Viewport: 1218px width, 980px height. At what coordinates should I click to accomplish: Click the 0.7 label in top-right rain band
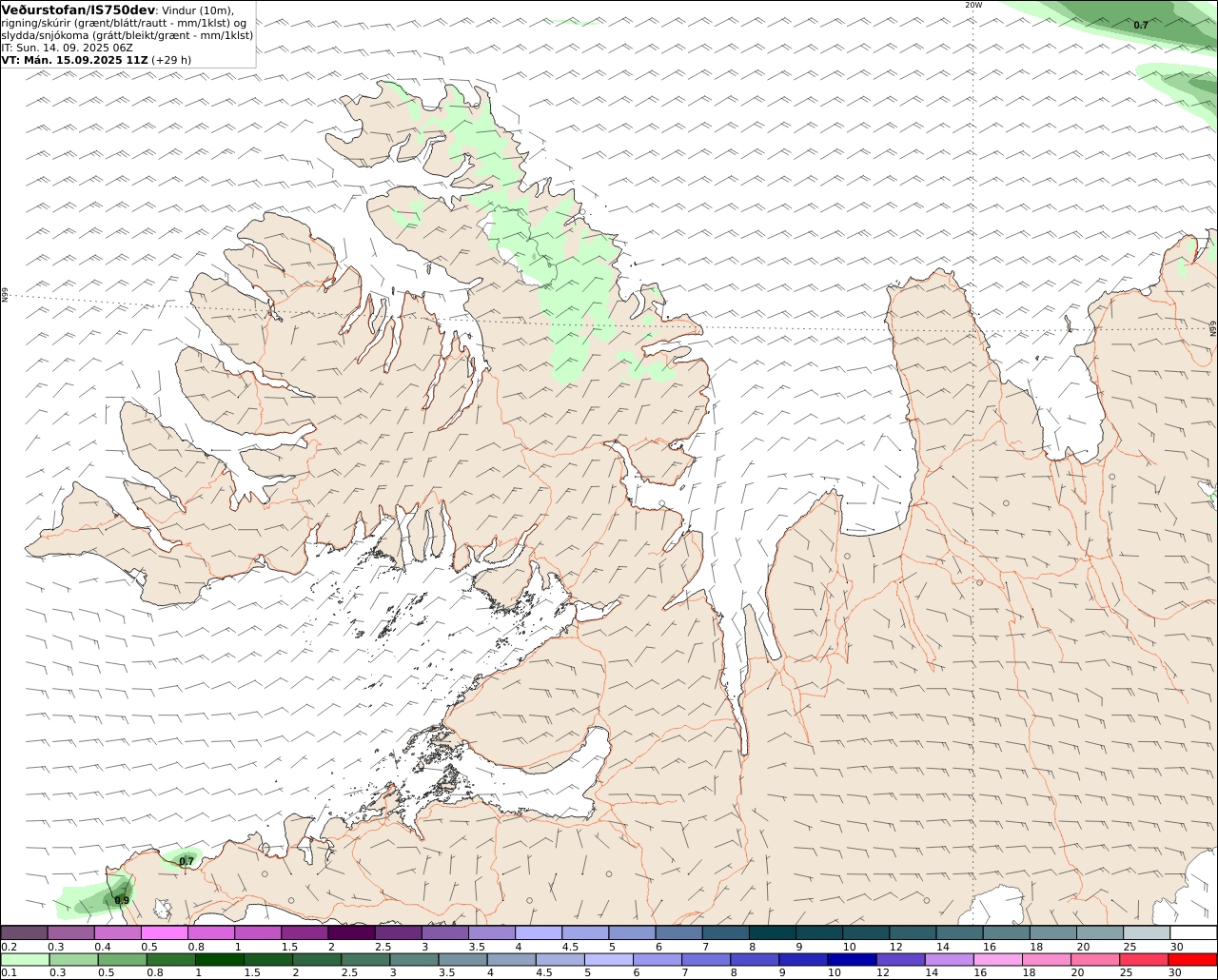(1141, 25)
